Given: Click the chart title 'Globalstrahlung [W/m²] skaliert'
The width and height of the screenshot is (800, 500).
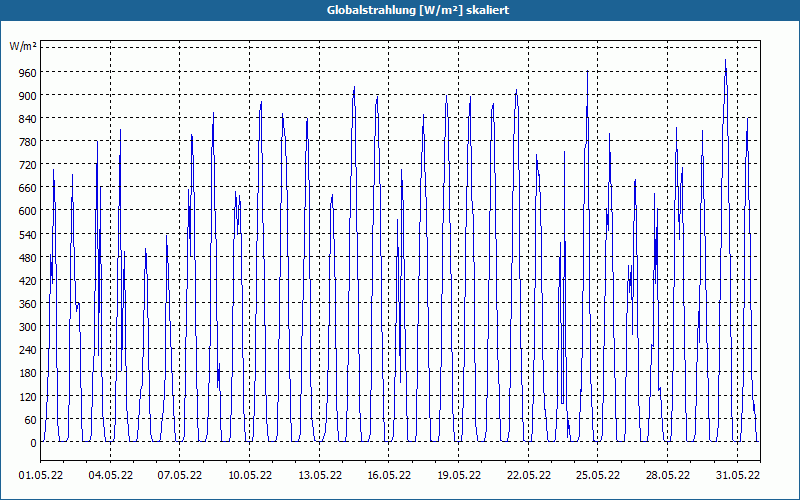Looking at the screenshot, I should click(418, 10).
